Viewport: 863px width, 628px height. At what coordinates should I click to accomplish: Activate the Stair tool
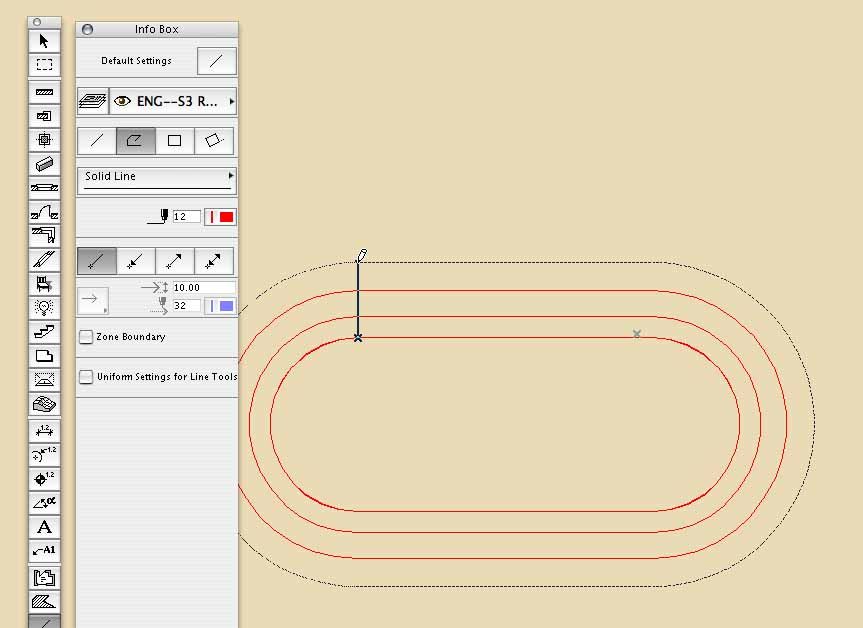pos(44,331)
